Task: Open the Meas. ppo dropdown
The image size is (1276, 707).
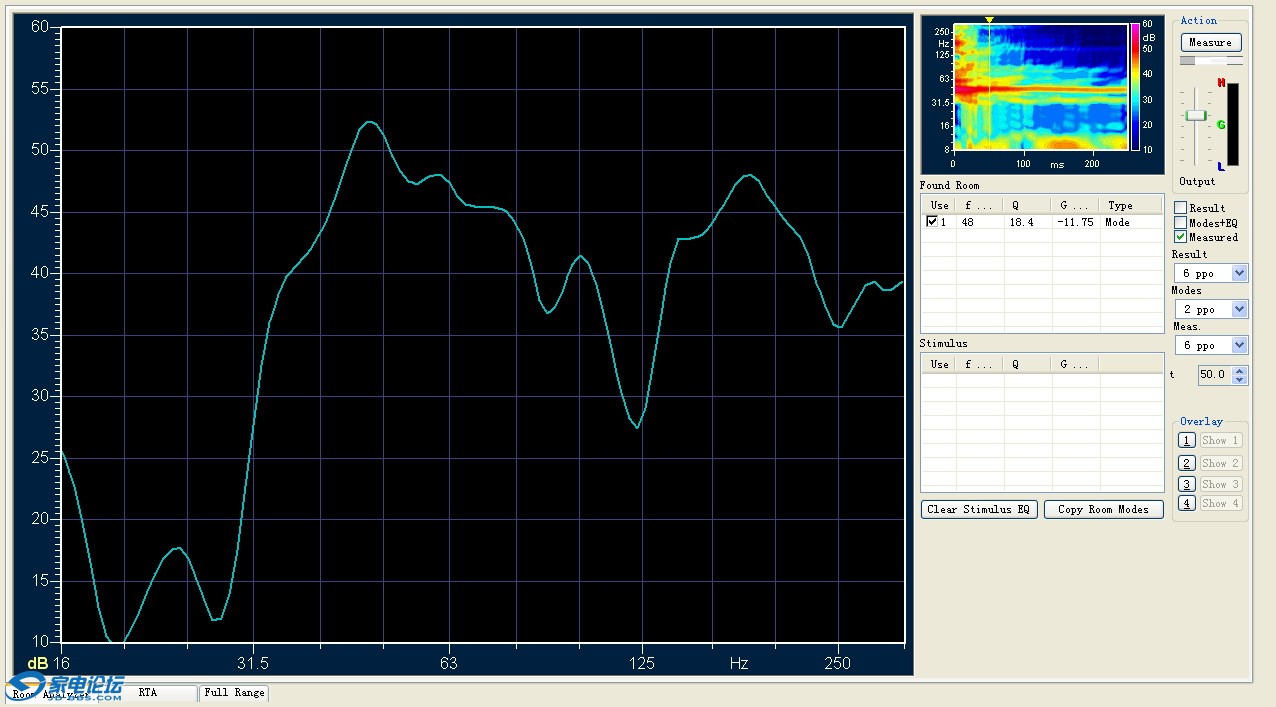Action: pyautogui.click(x=1240, y=345)
